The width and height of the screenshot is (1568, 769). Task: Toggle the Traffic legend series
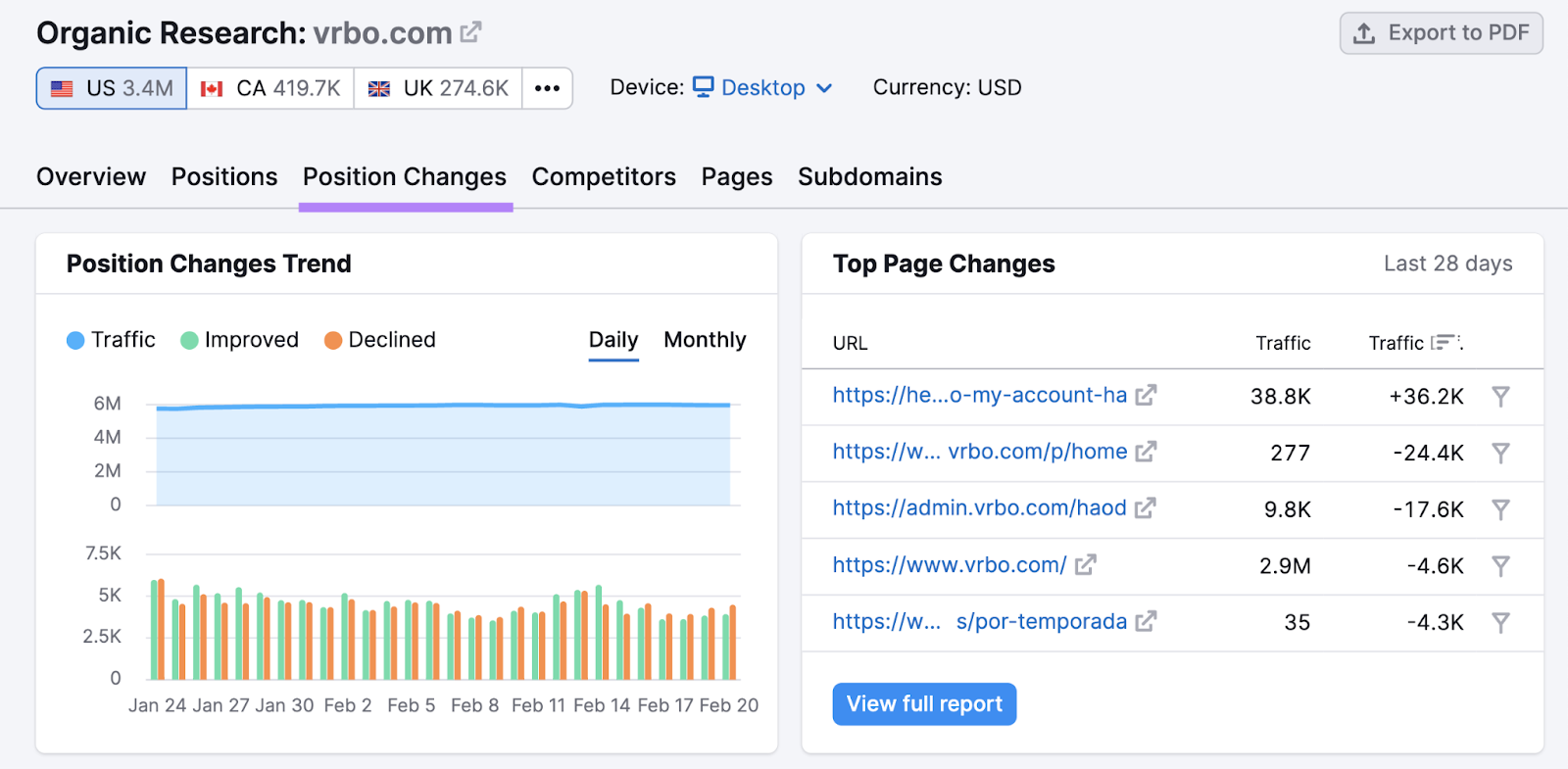tap(111, 340)
